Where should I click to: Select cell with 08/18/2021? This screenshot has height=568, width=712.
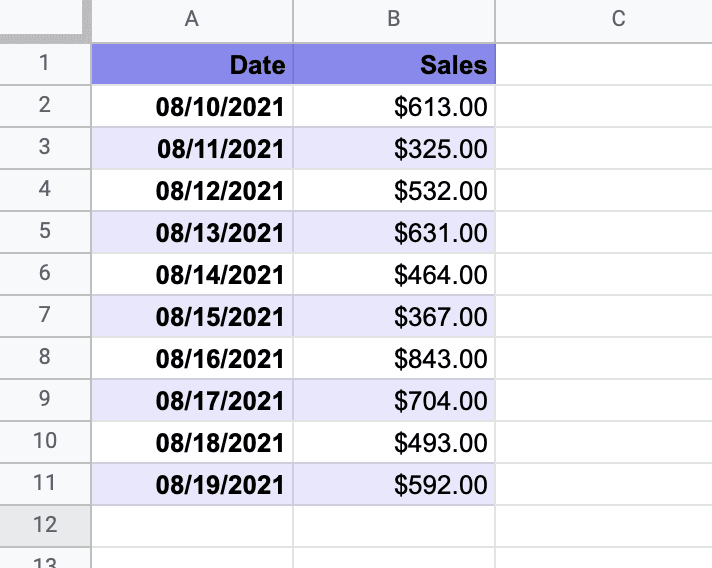click(193, 442)
